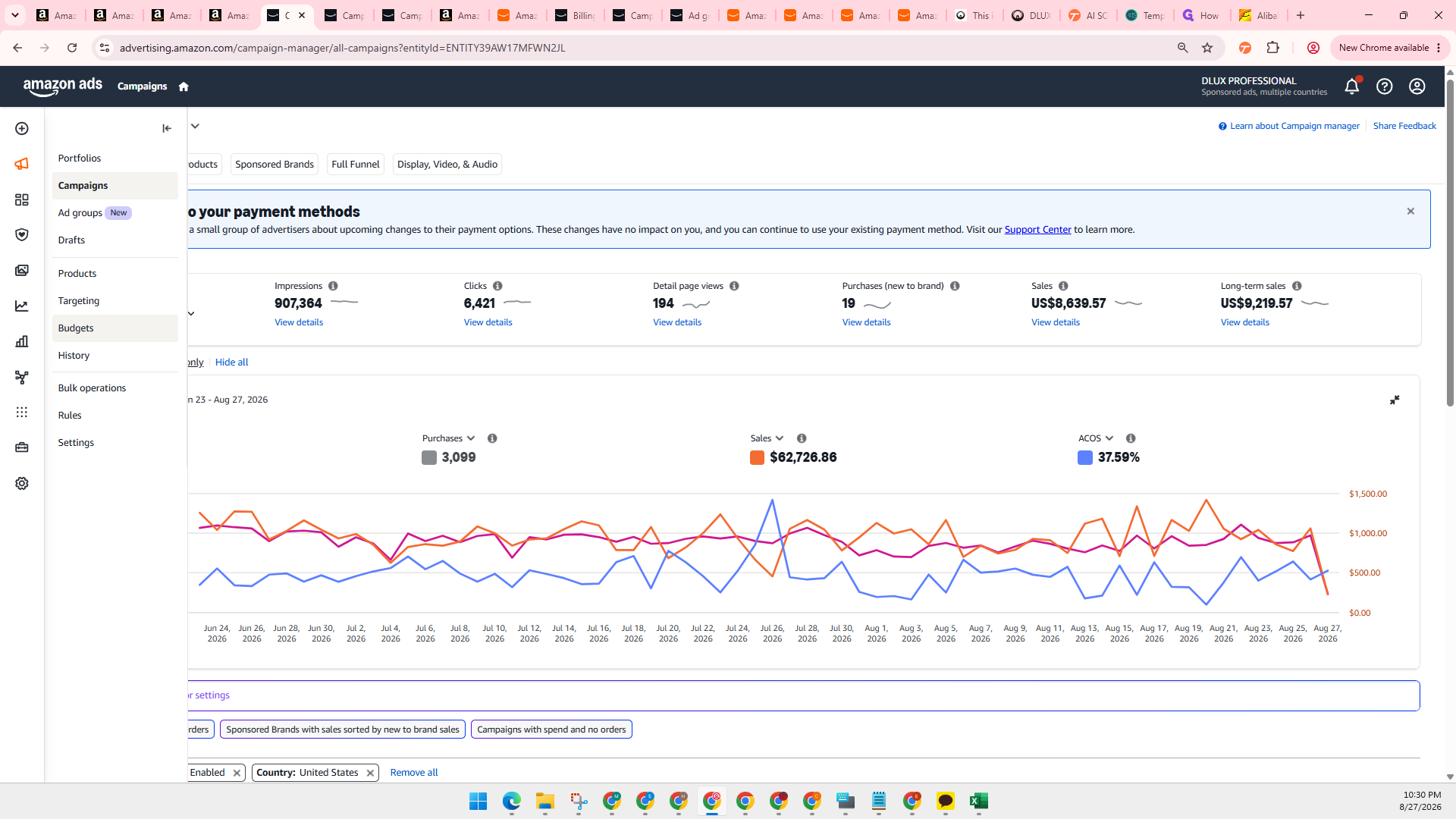Collapse the side navigation panel

[167, 128]
